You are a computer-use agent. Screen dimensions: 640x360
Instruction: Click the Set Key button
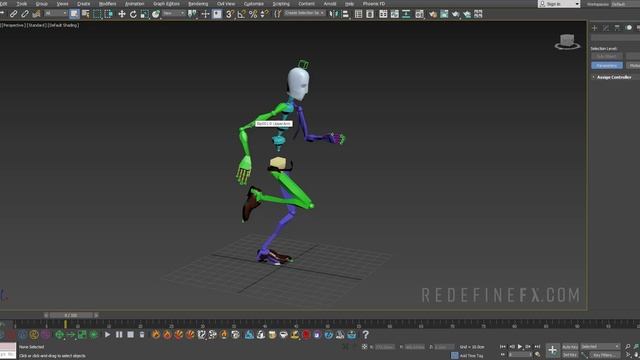(570, 355)
